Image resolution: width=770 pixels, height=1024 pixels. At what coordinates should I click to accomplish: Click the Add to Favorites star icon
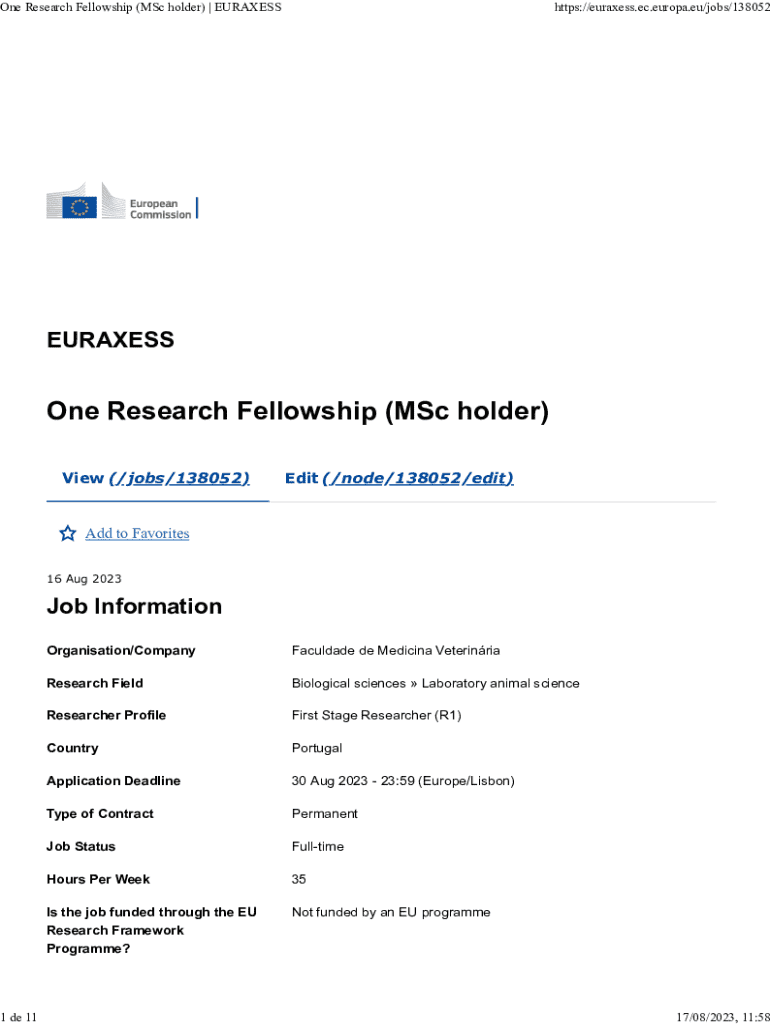pyautogui.click(x=68, y=533)
